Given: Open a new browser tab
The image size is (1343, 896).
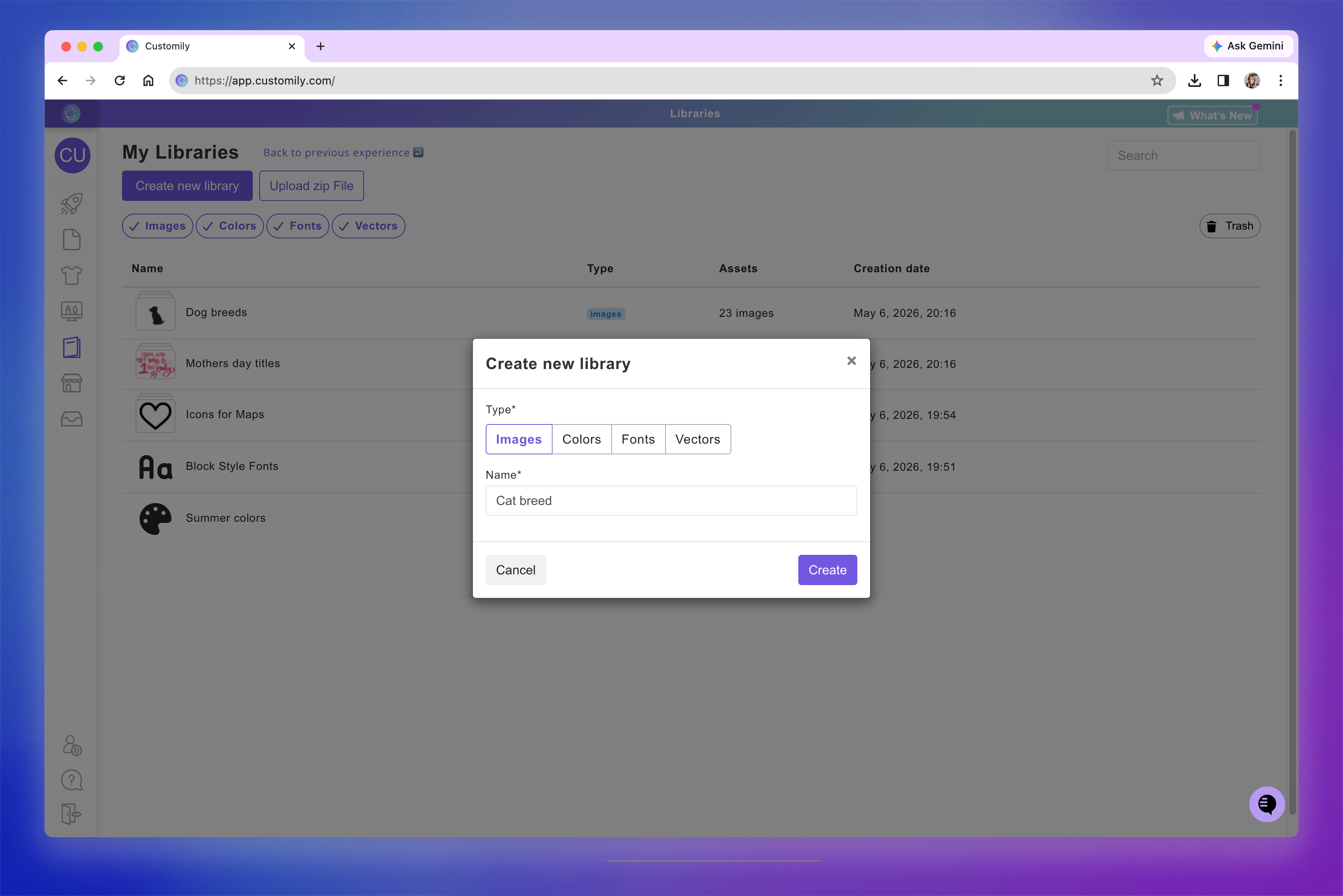Looking at the screenshot, I should pos(321,46).
